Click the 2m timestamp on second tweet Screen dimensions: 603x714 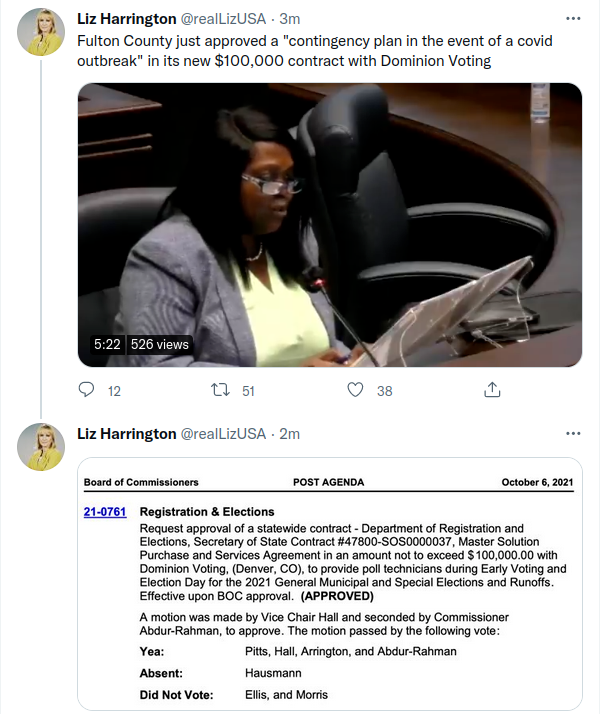pos(290,434)
